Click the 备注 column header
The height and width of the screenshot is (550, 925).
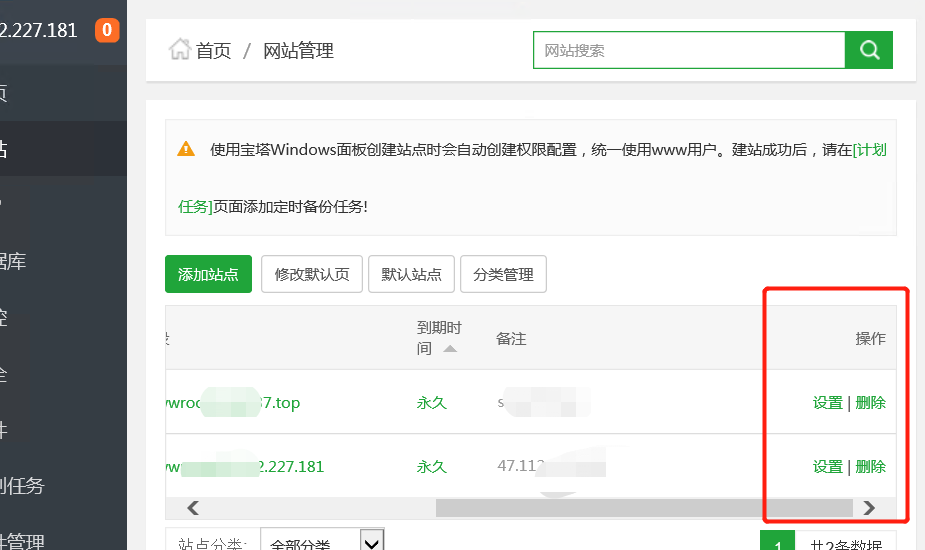click(x=511, y=339)
